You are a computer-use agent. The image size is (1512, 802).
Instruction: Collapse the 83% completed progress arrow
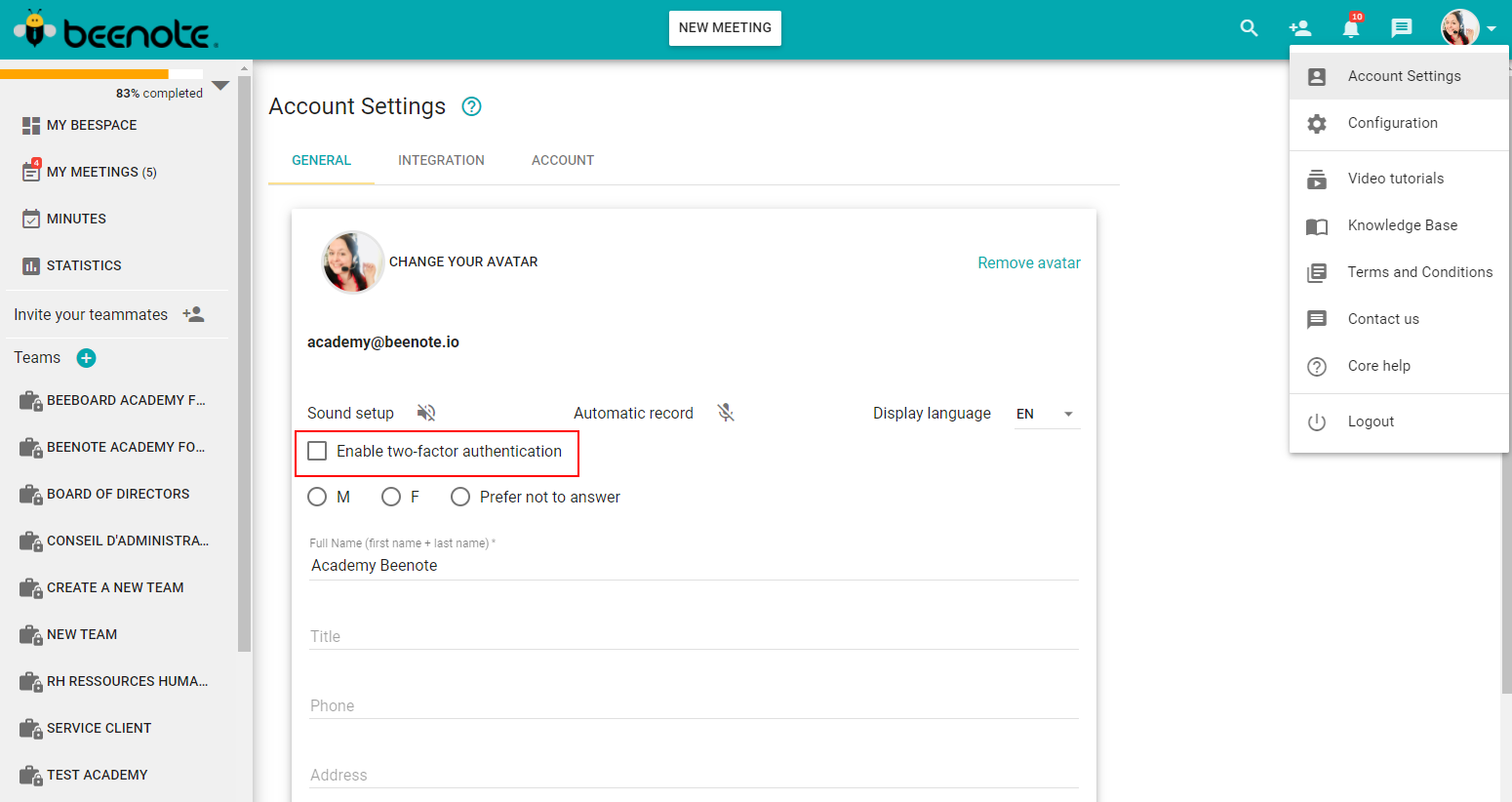[x=220, y=86]
